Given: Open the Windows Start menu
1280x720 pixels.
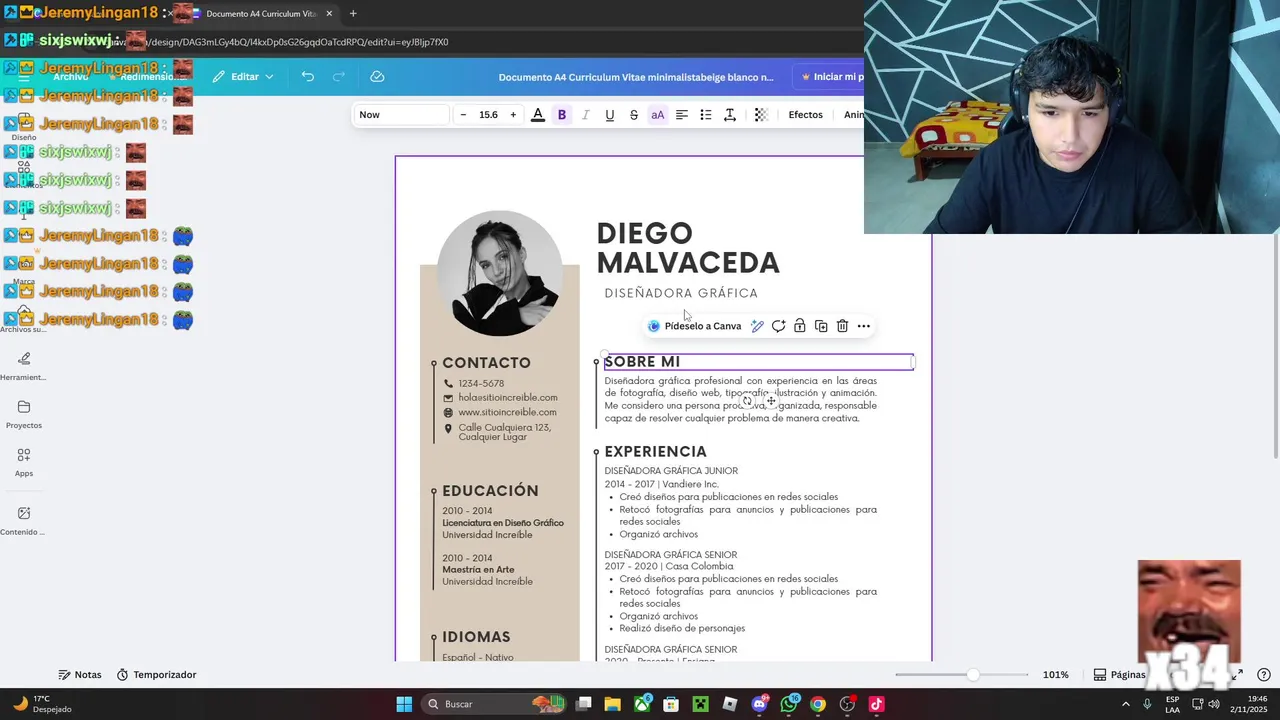Looking at the screenshot, I should 404,704.
